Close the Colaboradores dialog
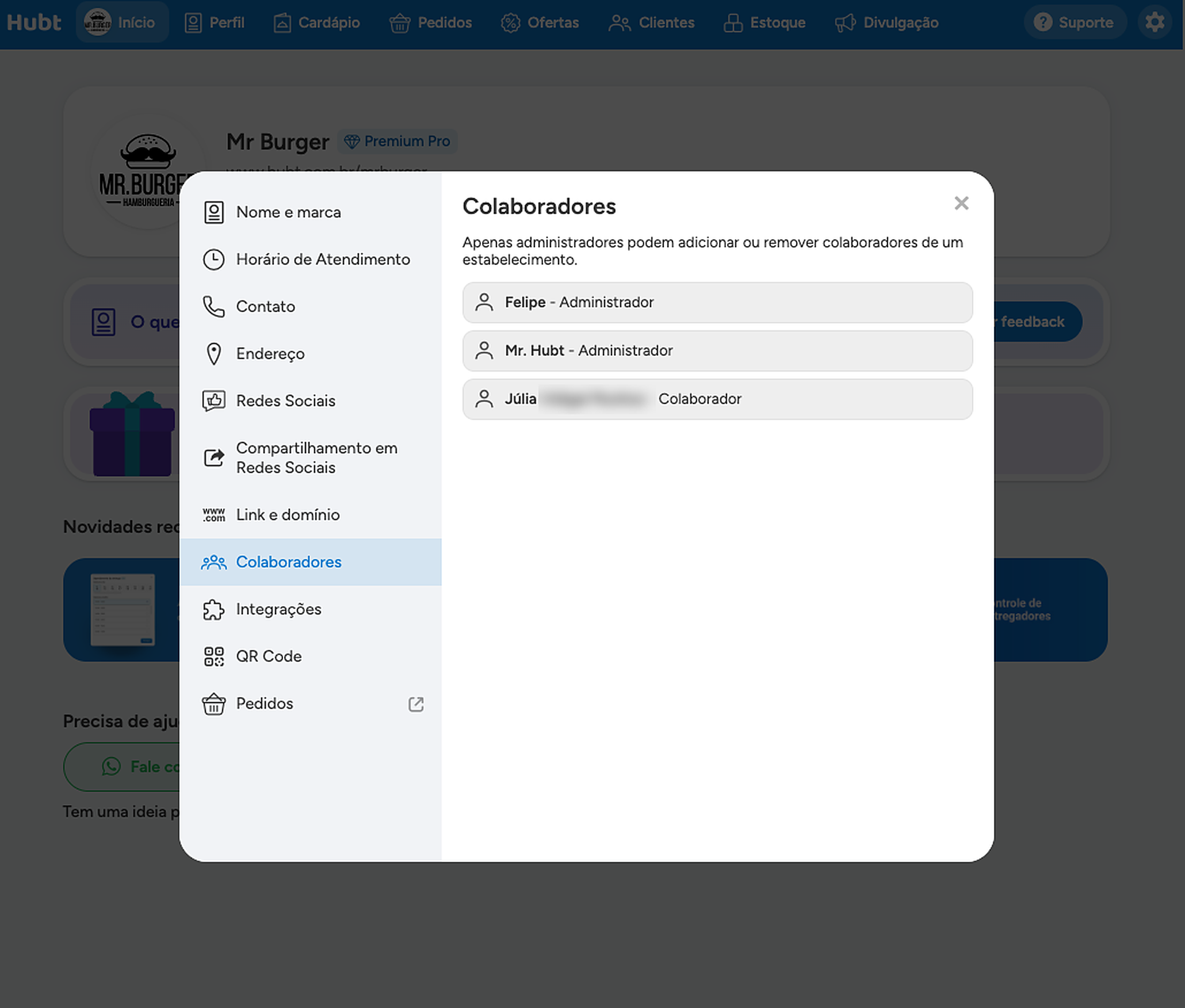The width and height of the screenshot is (1185, 1008). [x=961, y=203]
